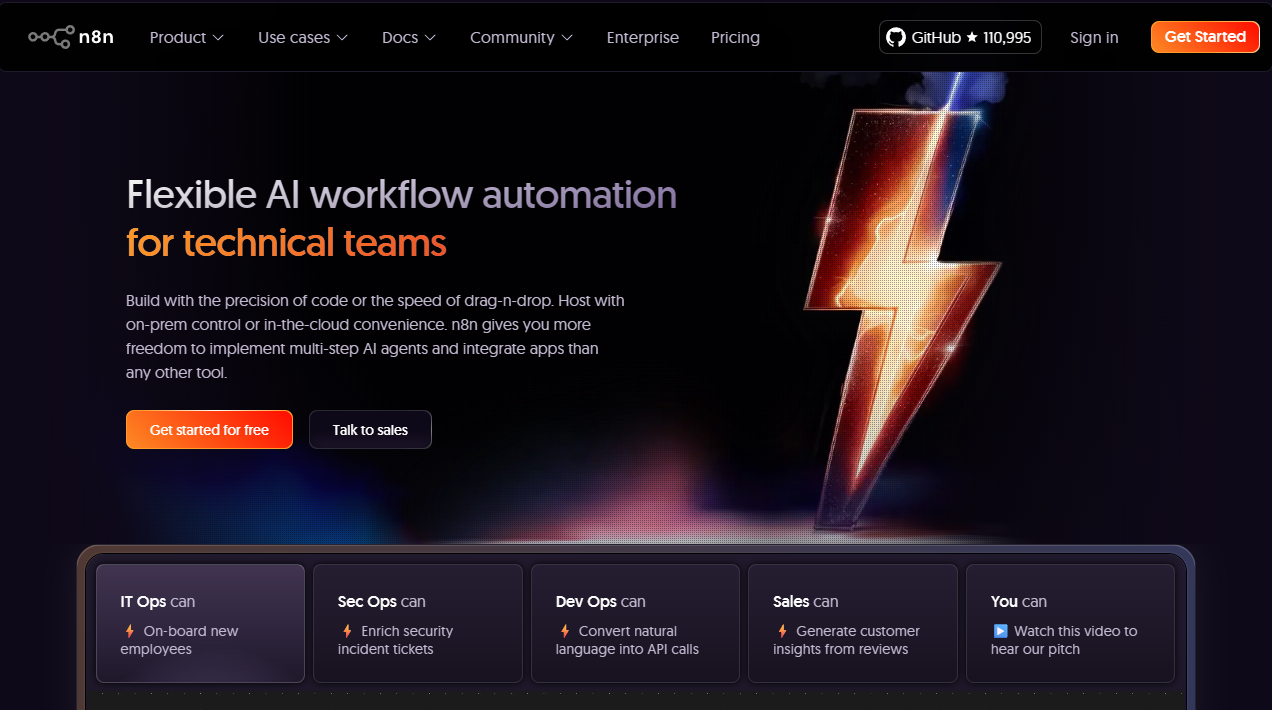Expand the Product dropdown menu
This screenshot has width=1272, height=710.
(x=186, y=37)
